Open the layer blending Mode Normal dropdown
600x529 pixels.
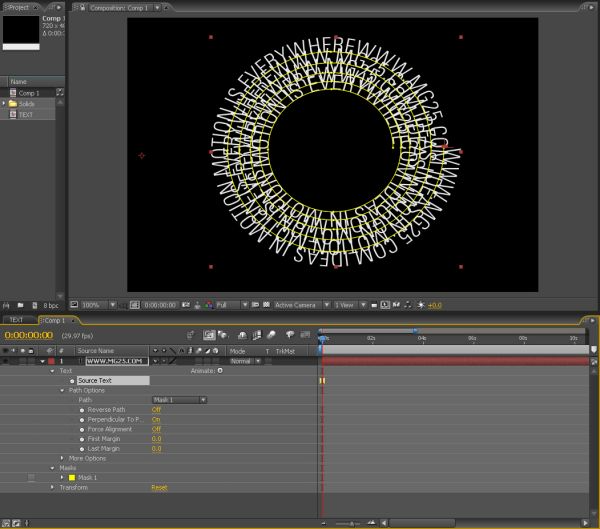pos(245,361)
